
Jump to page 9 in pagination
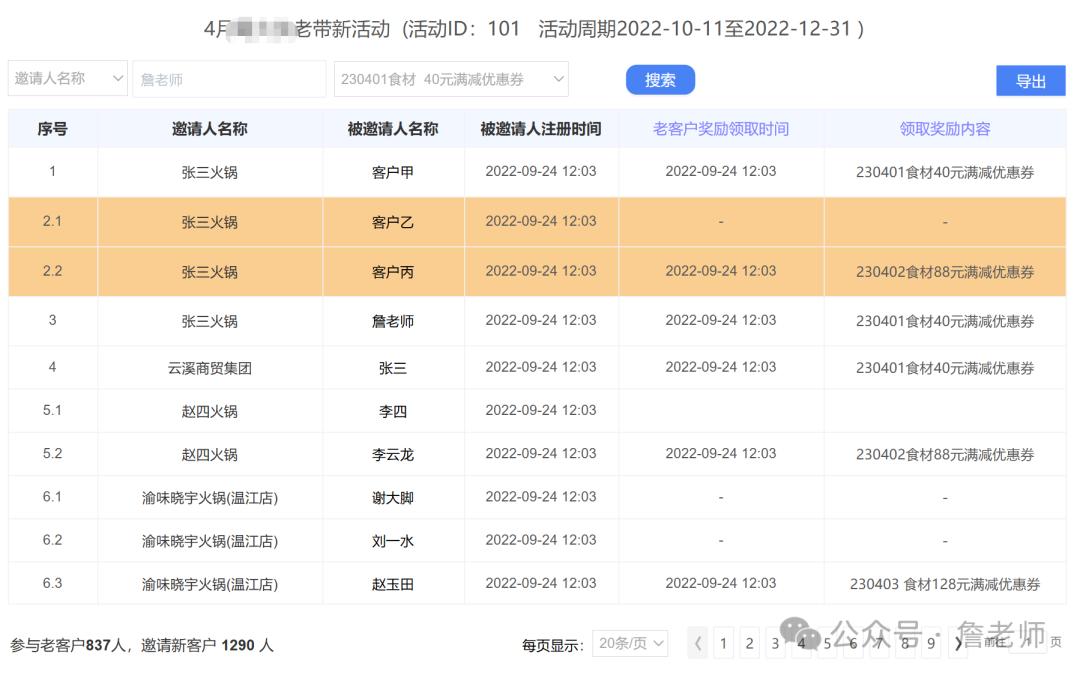[x=931, y=644]
